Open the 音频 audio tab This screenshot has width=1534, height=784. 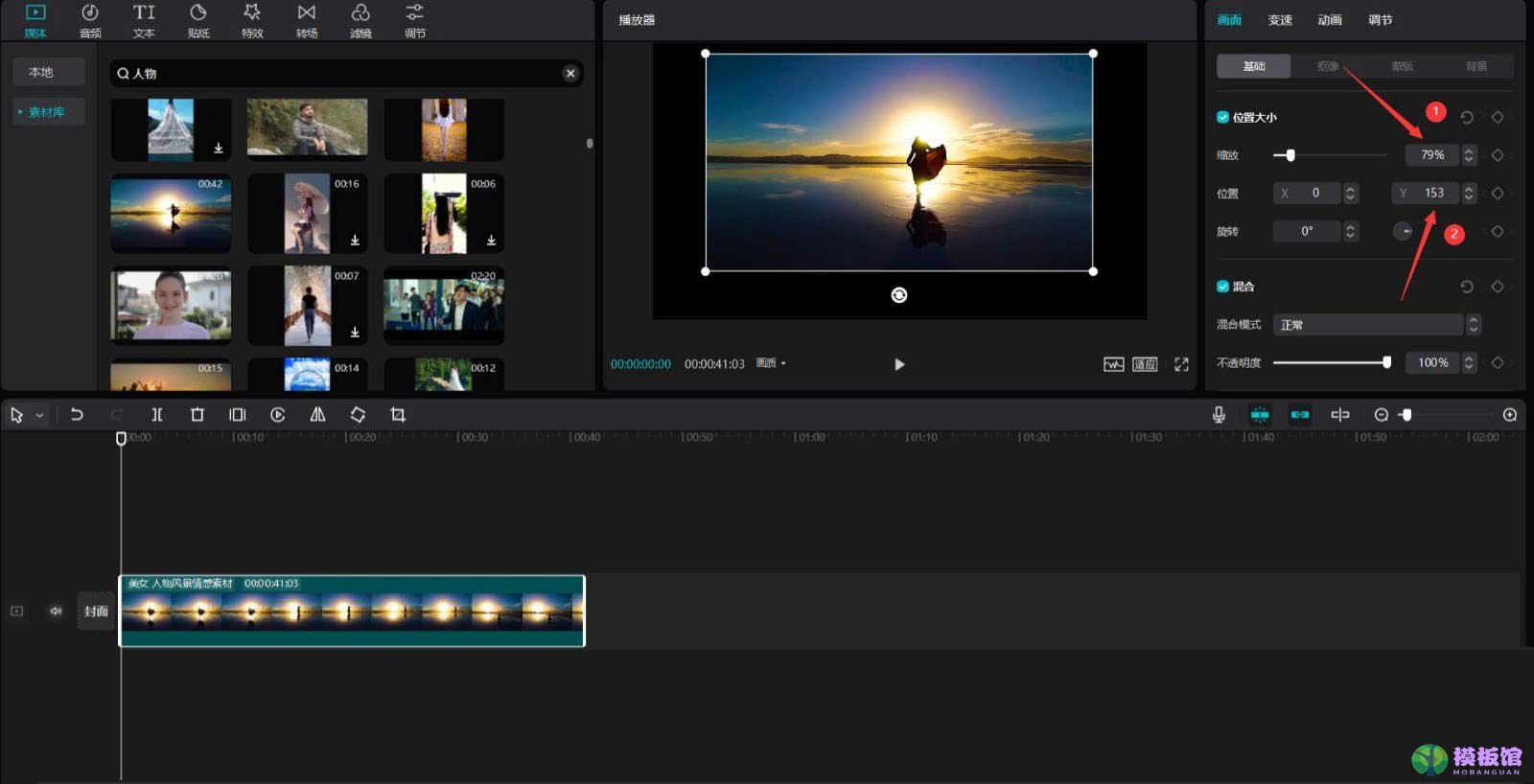[89, 20]
